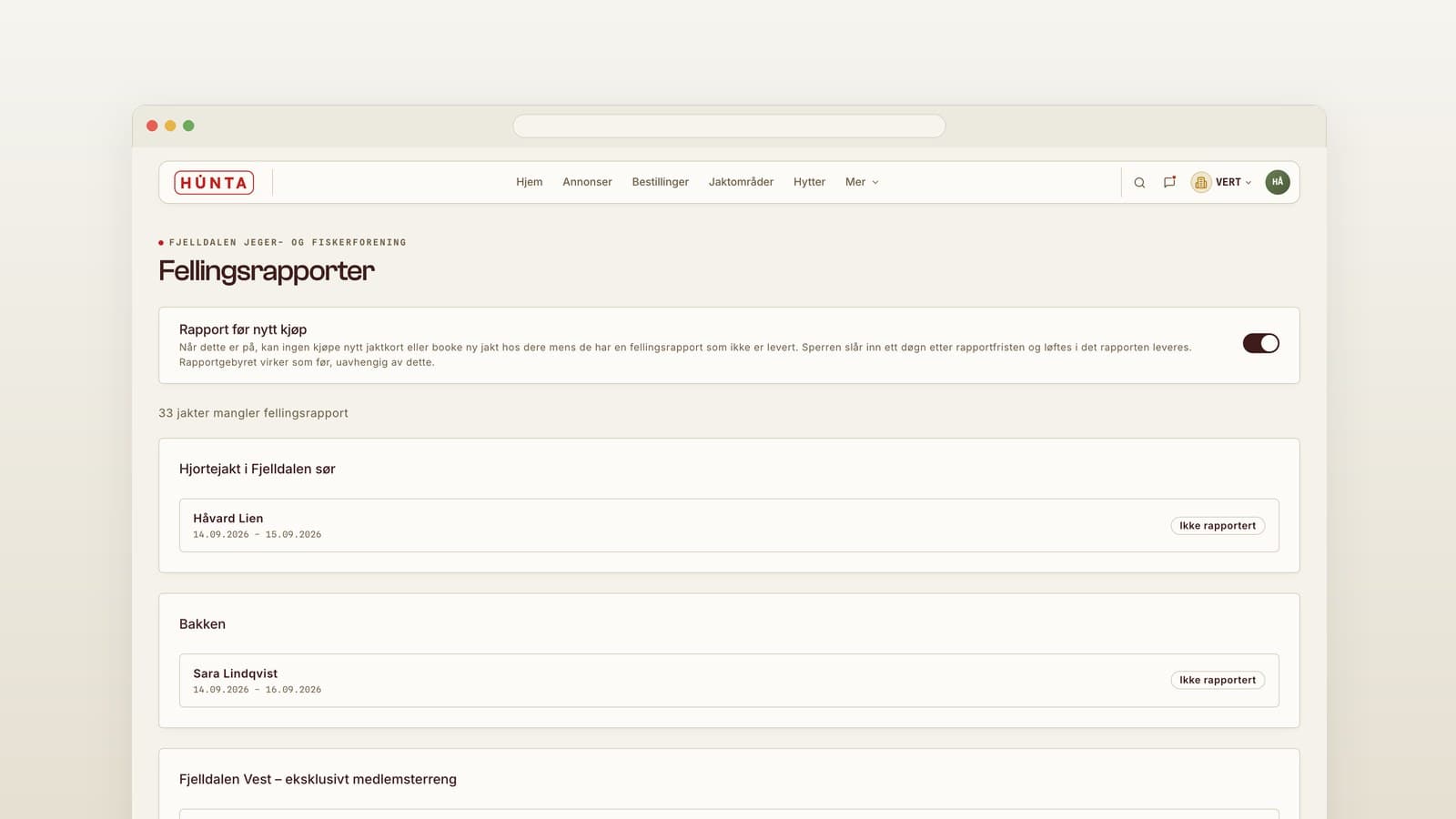1456x819 pixels.
Task: Open the search icon in header
Action: (1139, 183)
